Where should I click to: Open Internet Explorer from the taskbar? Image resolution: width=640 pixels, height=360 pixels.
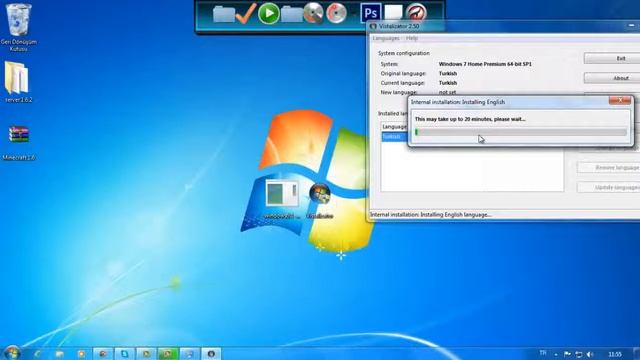(x=38, y=354)
